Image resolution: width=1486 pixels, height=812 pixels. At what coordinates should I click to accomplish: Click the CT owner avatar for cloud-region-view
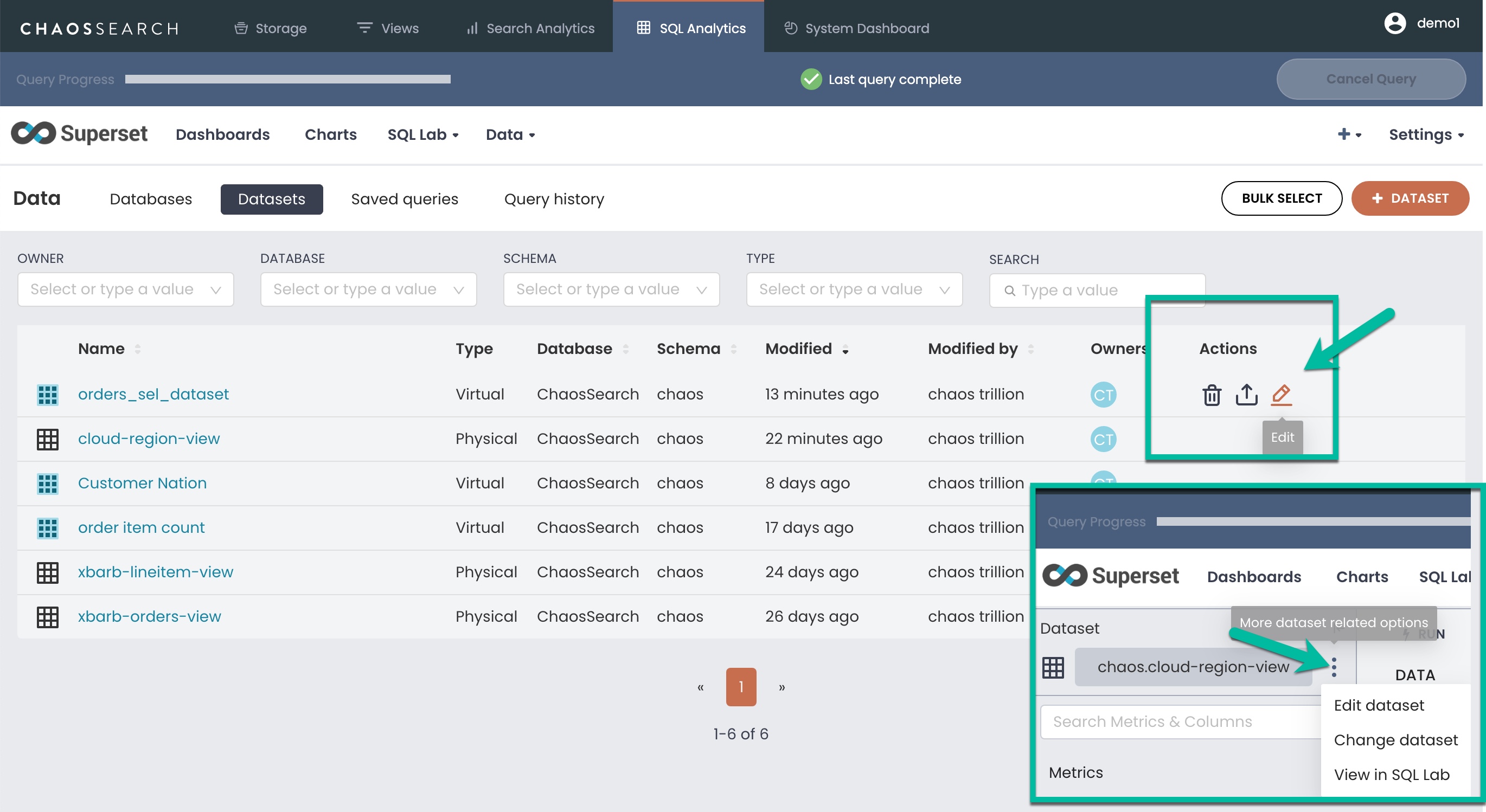pyautogui.click(x=1103, y=440)
